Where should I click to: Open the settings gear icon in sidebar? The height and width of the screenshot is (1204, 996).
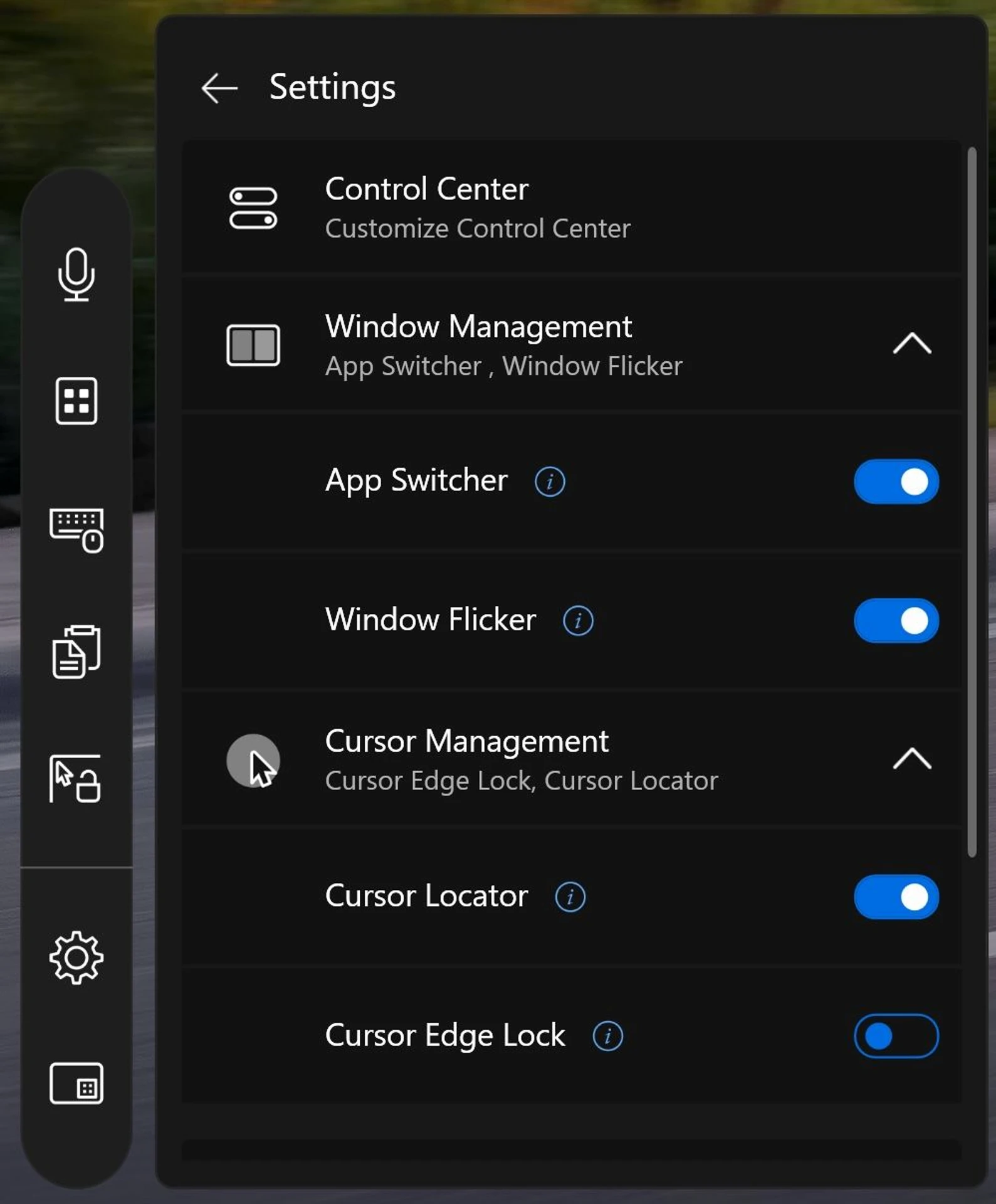(x=76, y=958)
